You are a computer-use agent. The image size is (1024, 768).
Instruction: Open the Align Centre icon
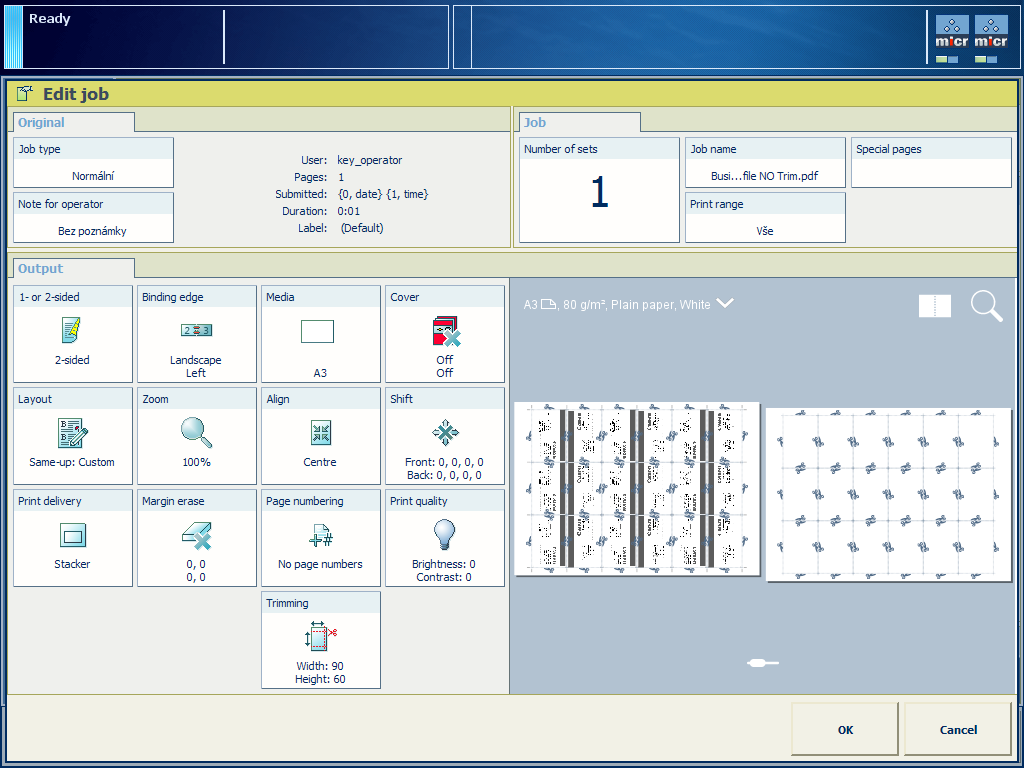320,433
